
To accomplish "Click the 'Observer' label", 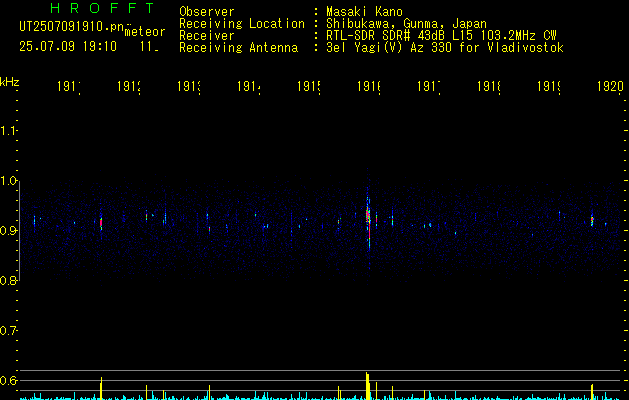I will point(207,12).
